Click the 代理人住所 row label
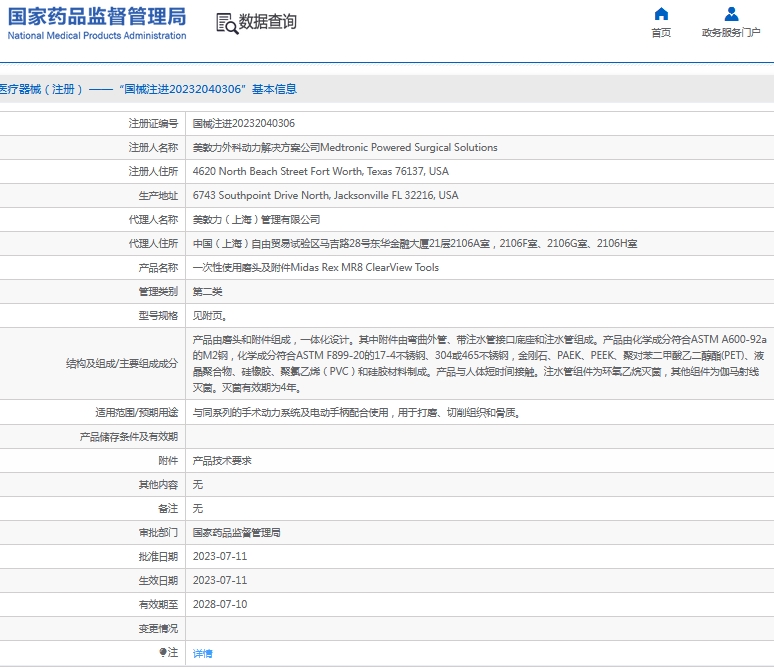 [x=153, y=243]
